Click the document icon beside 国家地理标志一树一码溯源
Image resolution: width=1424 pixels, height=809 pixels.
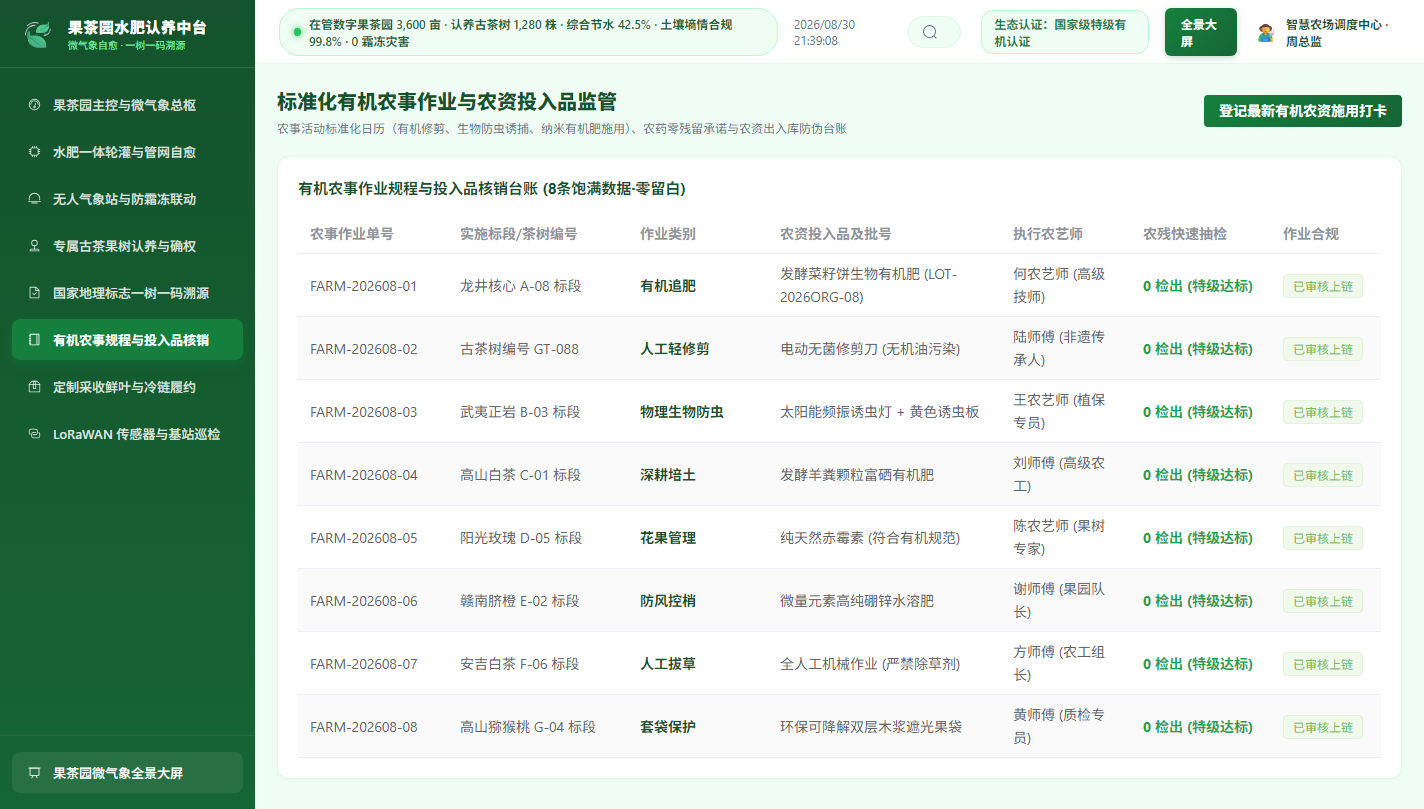click(34, 293)
